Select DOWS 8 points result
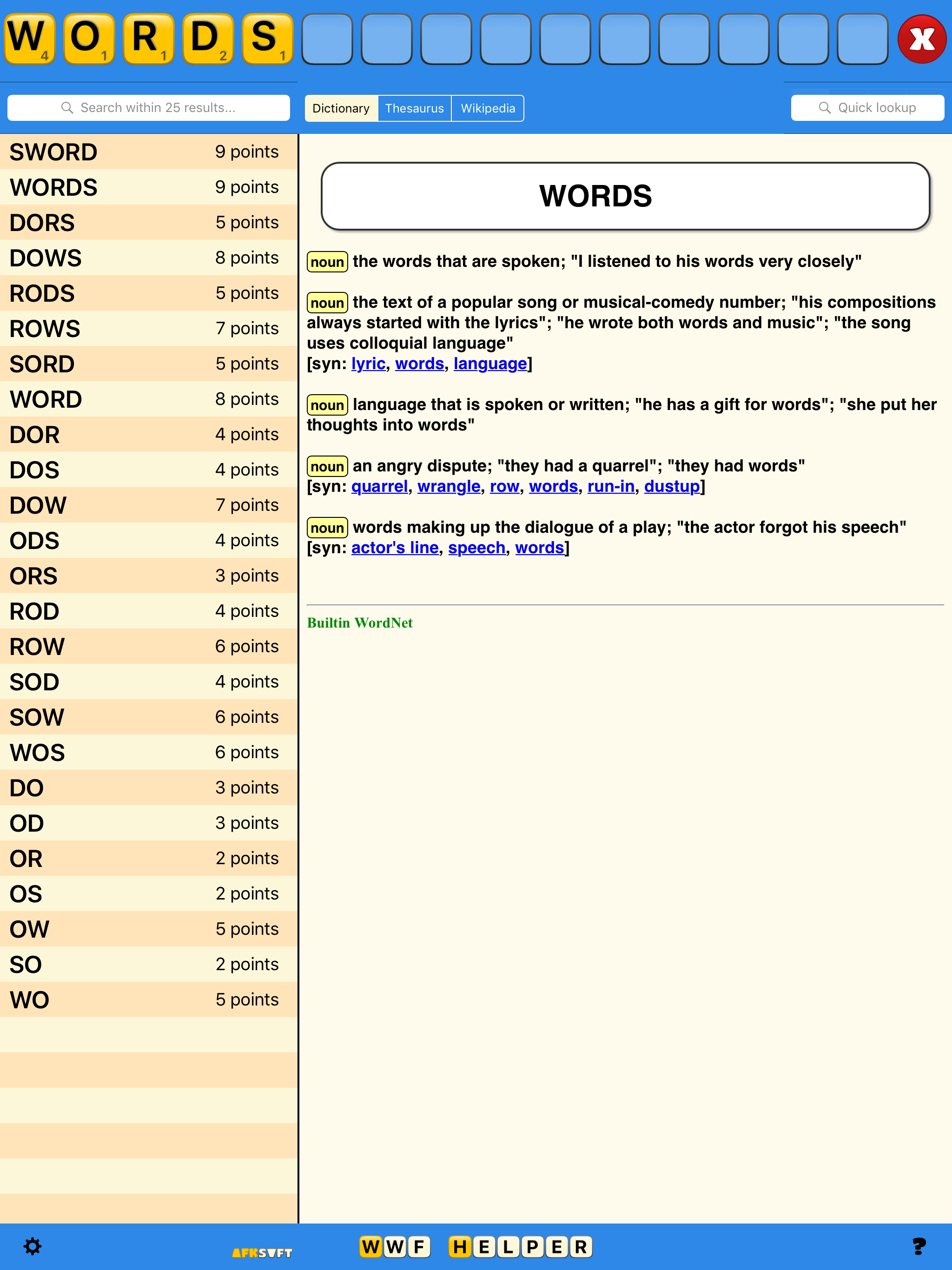 tap(148, 258)
